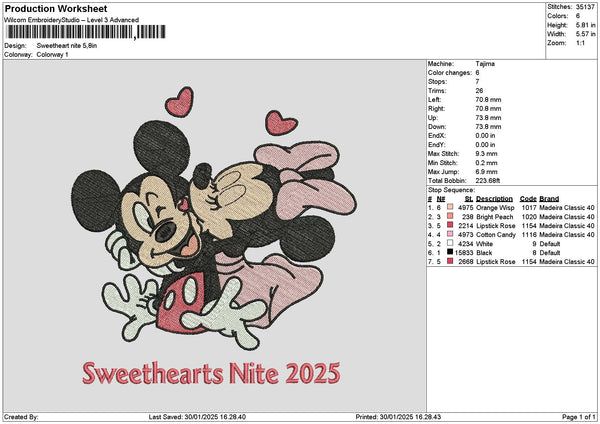Select the White thread swatch
600x424 pixels.
[x=451, y=243]
